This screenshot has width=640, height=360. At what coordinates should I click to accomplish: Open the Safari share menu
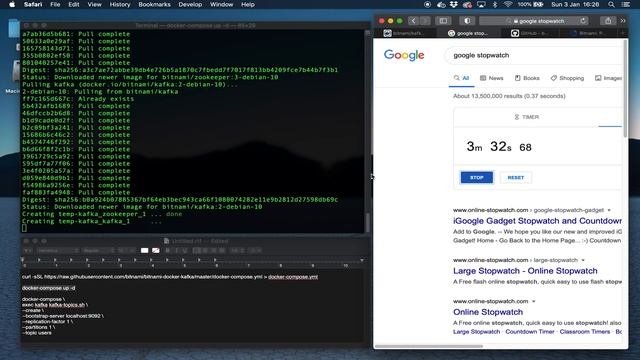coord(608,21)
